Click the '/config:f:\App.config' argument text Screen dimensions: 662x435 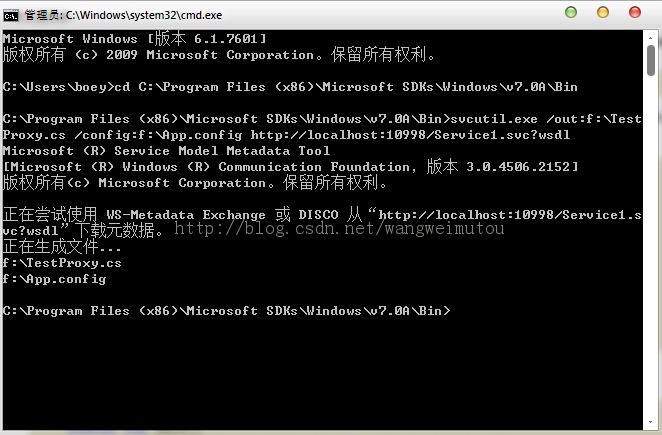coord(158,135)
